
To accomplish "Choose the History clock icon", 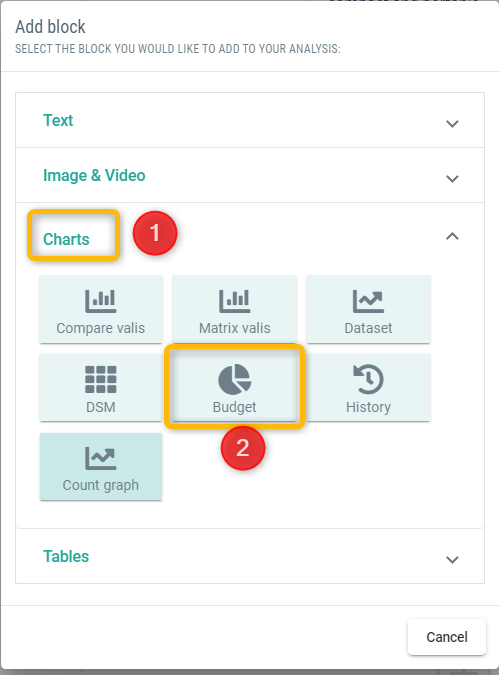I will 368,379.
